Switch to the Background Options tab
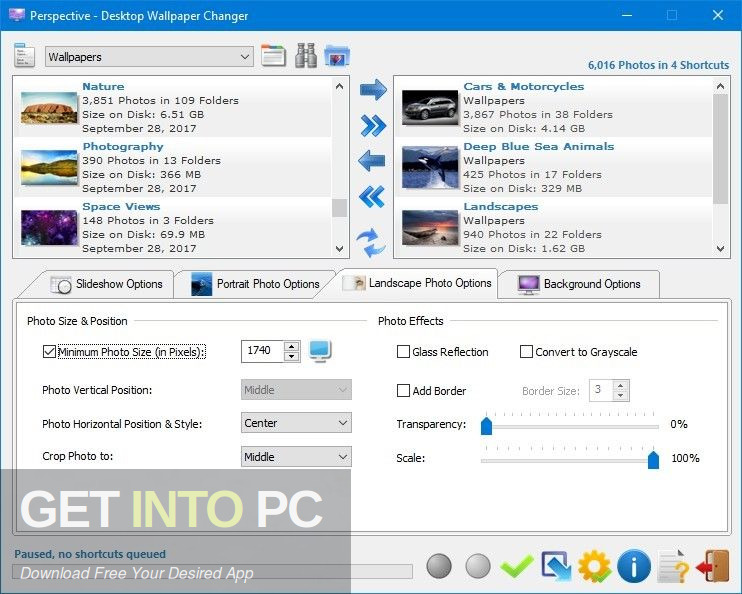 (x=579, y=284)
